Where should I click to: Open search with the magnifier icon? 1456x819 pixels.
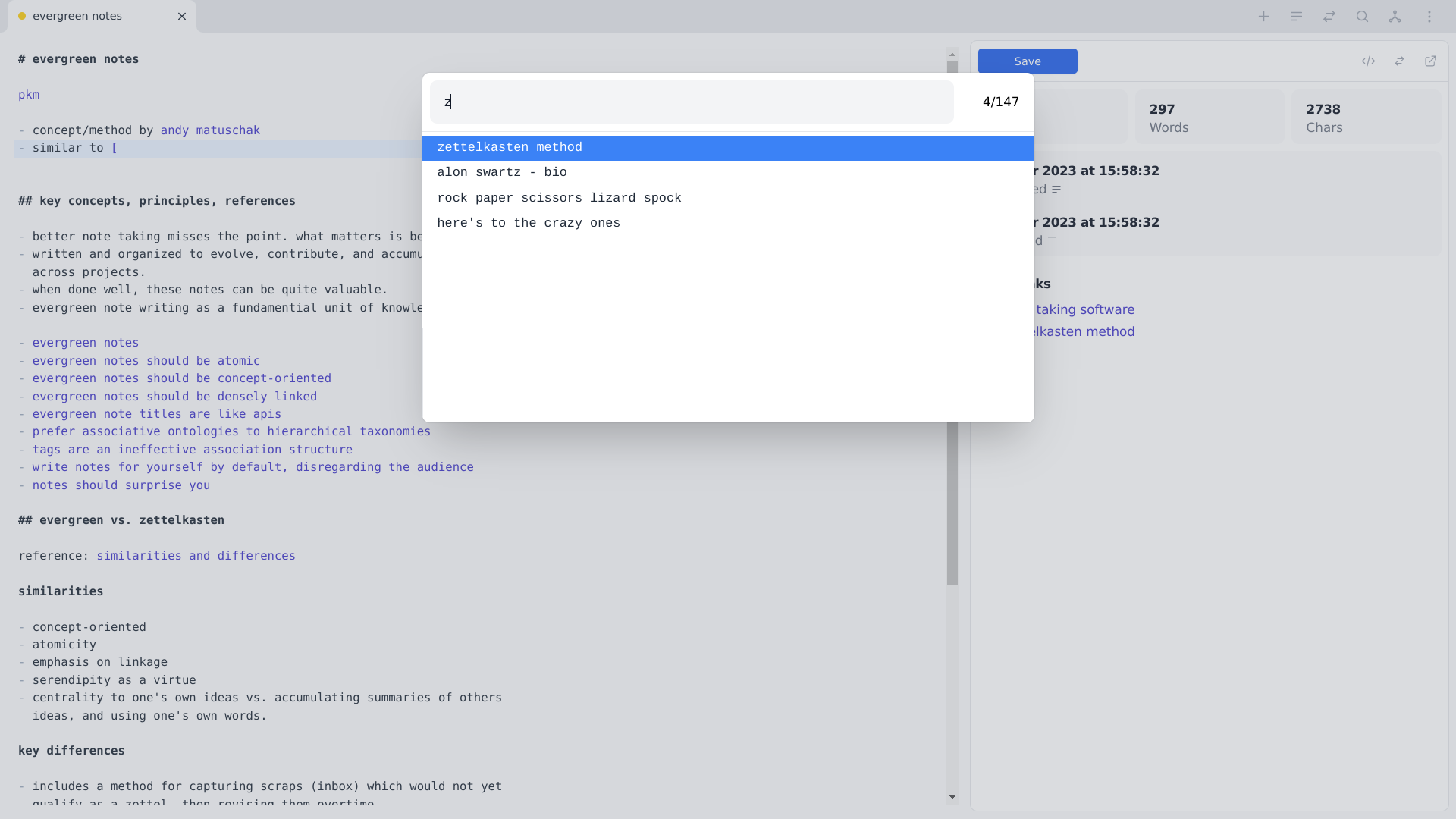tap(1362, 16)
